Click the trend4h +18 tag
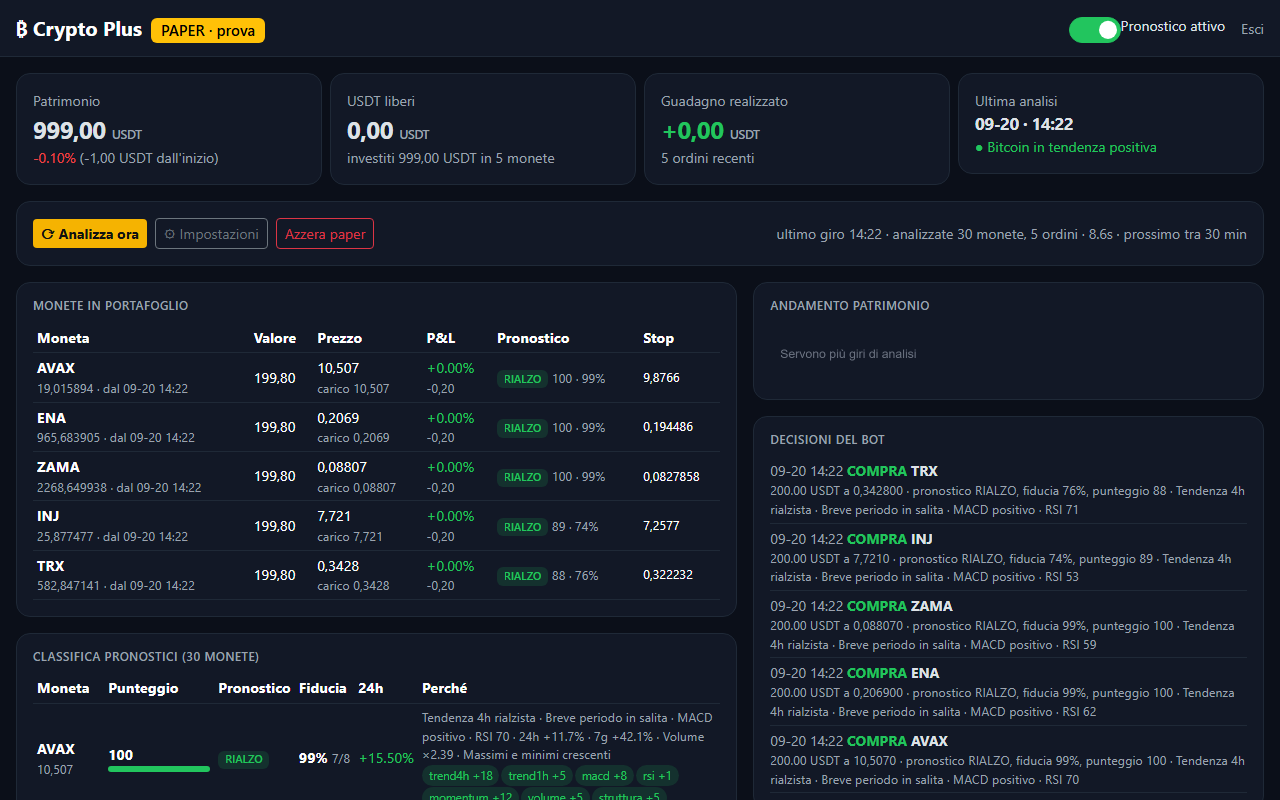This screenshot has height=800, width=1280. (461, 776)
